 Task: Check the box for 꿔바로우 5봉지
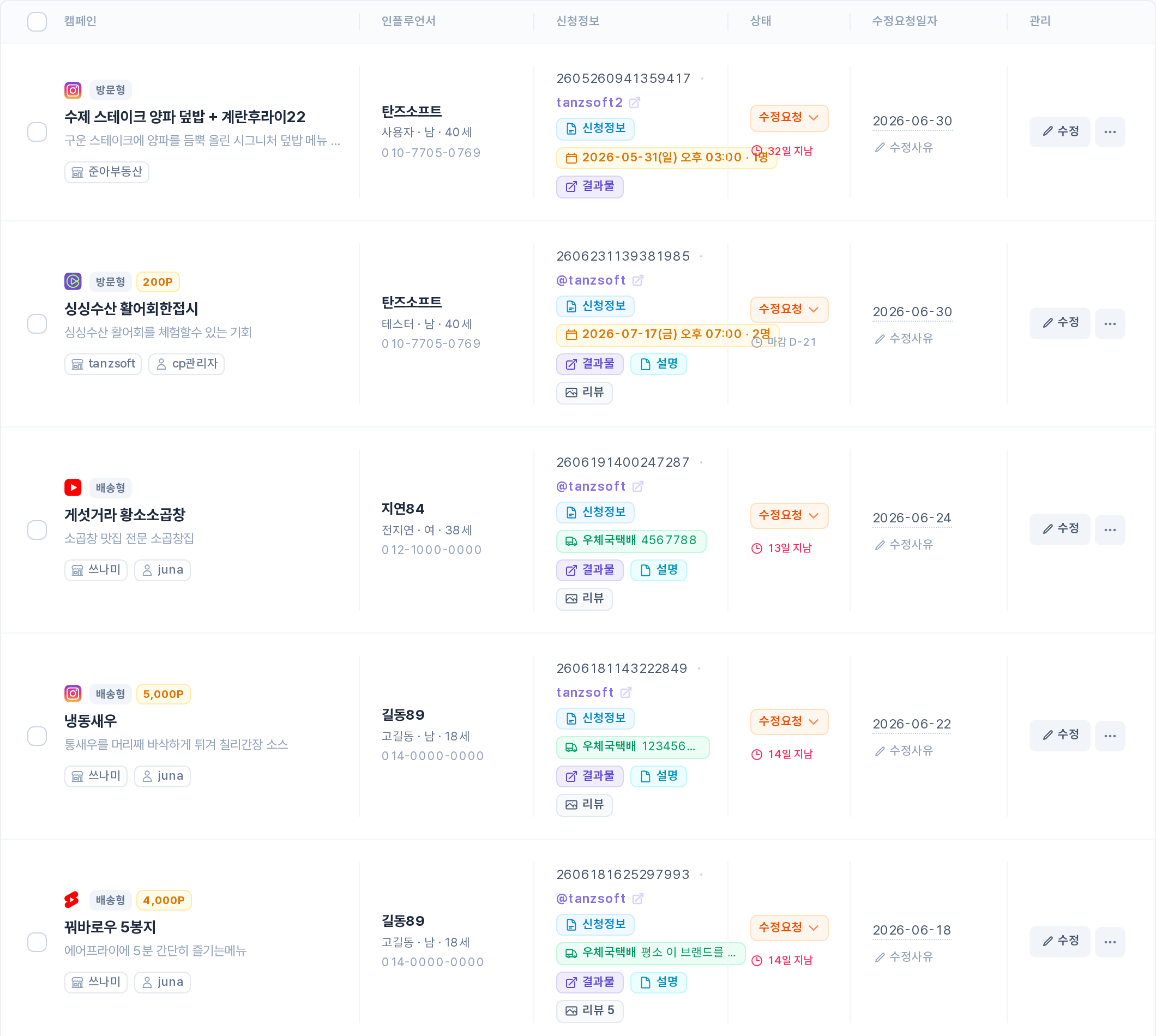pos(37,942)
